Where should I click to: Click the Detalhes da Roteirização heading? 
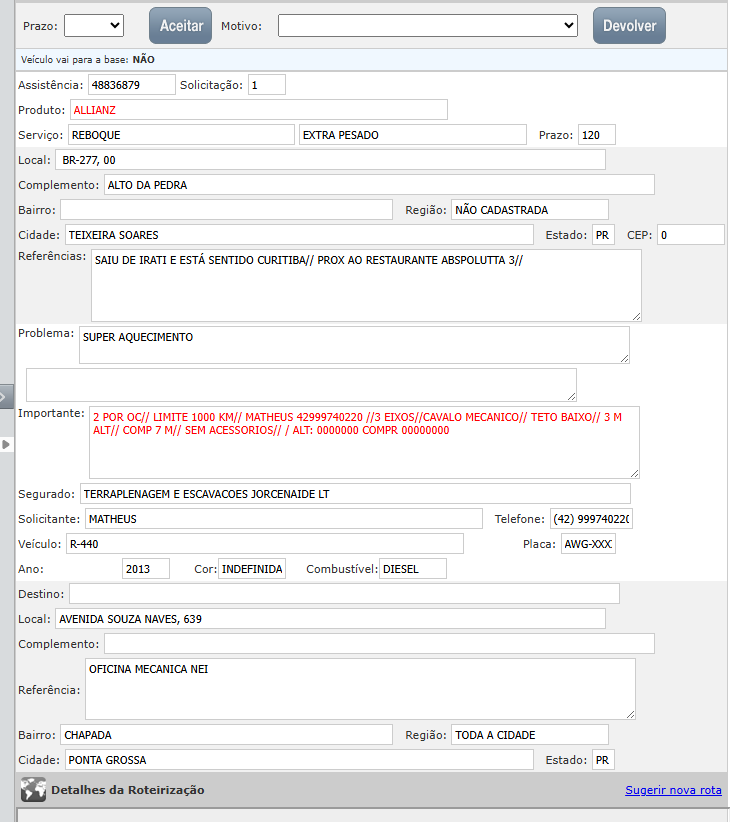pyautogui.click(x=128, y=790)
